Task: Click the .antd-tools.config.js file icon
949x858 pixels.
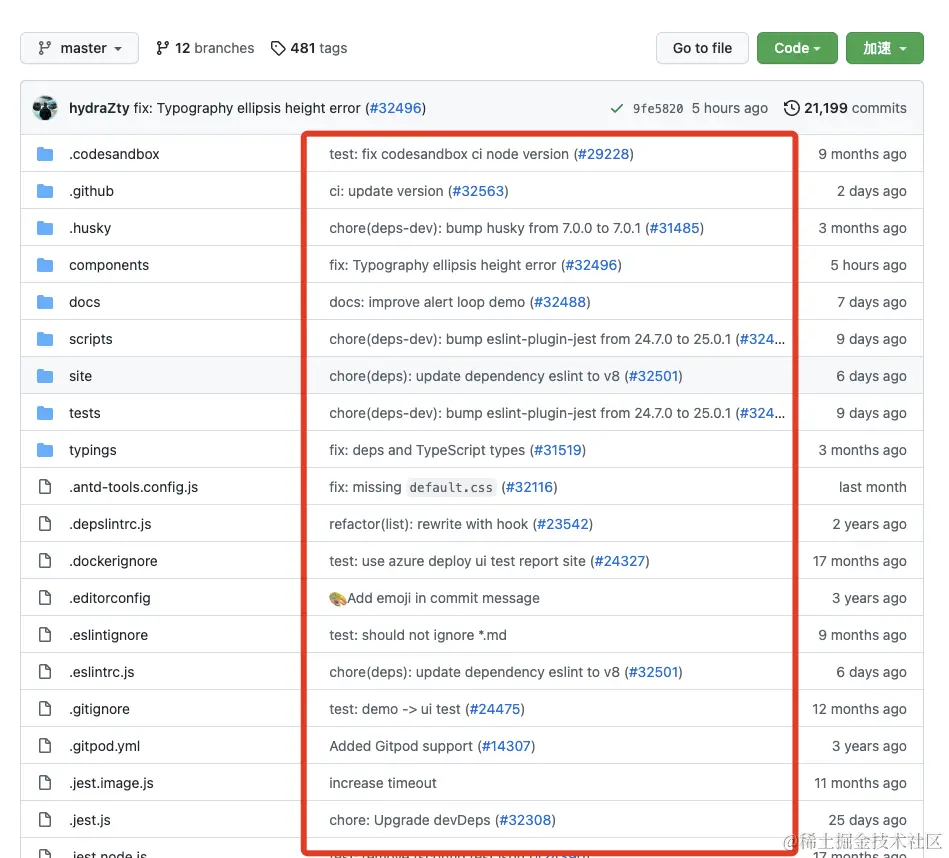Action: tap(45, 486)
